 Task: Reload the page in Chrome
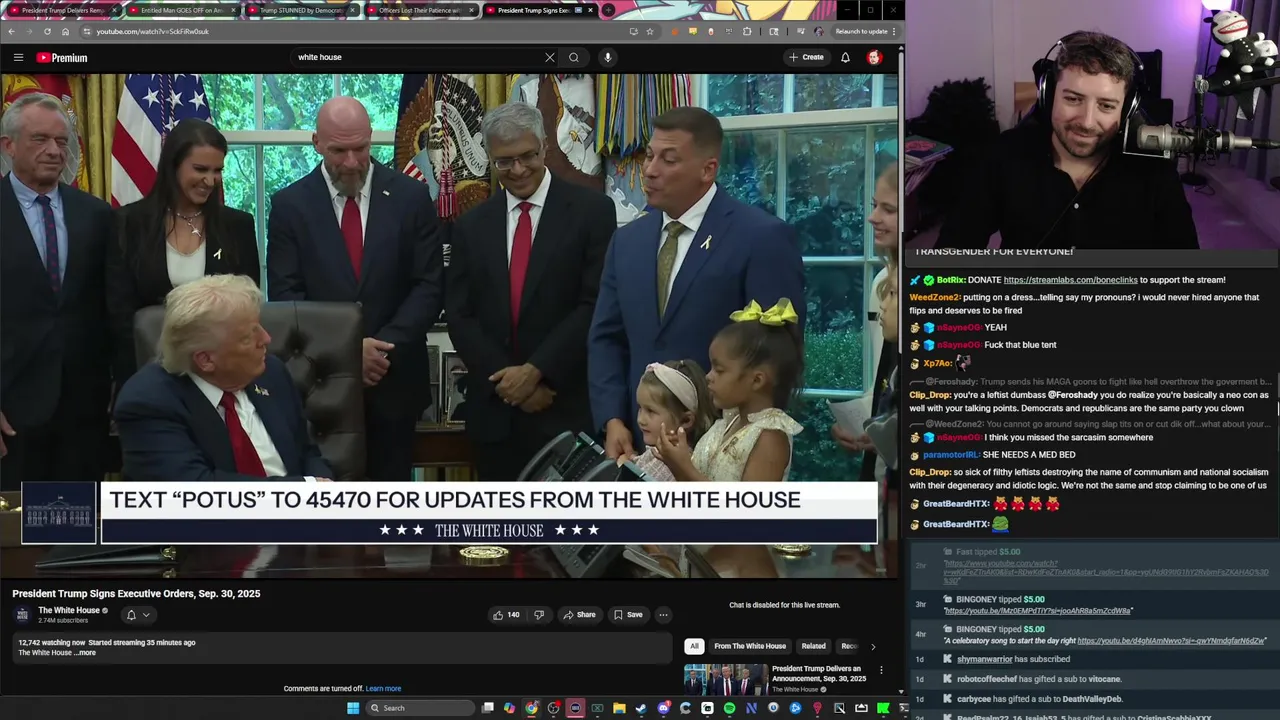point(47,31)
